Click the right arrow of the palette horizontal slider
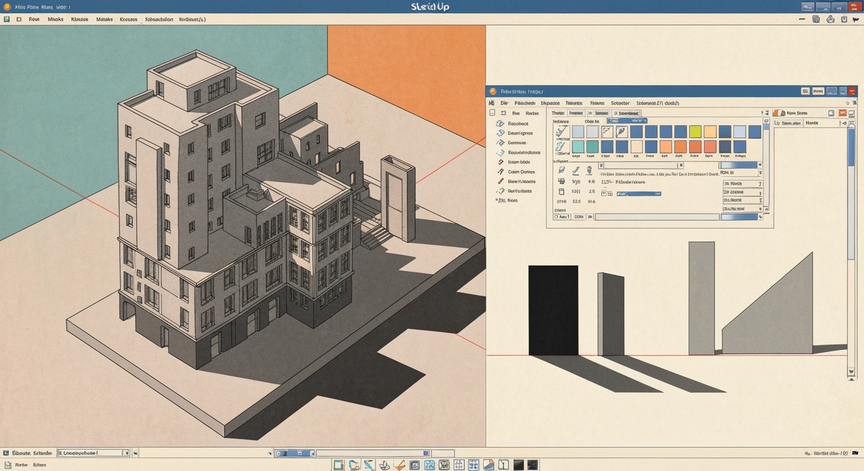864x471 pixels. point(681,165)
